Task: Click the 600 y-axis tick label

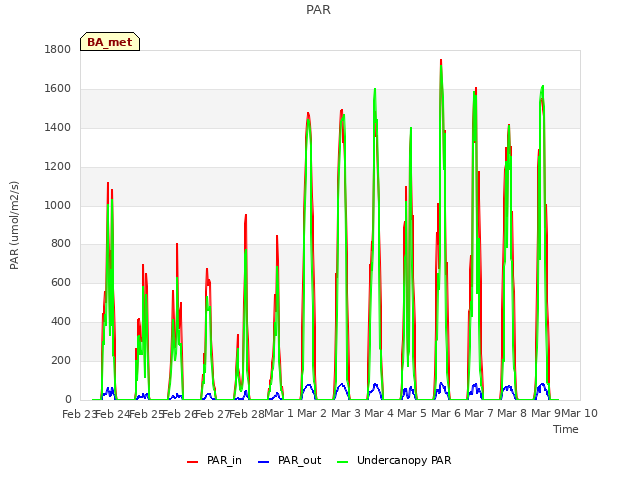Action: [61, 282]
